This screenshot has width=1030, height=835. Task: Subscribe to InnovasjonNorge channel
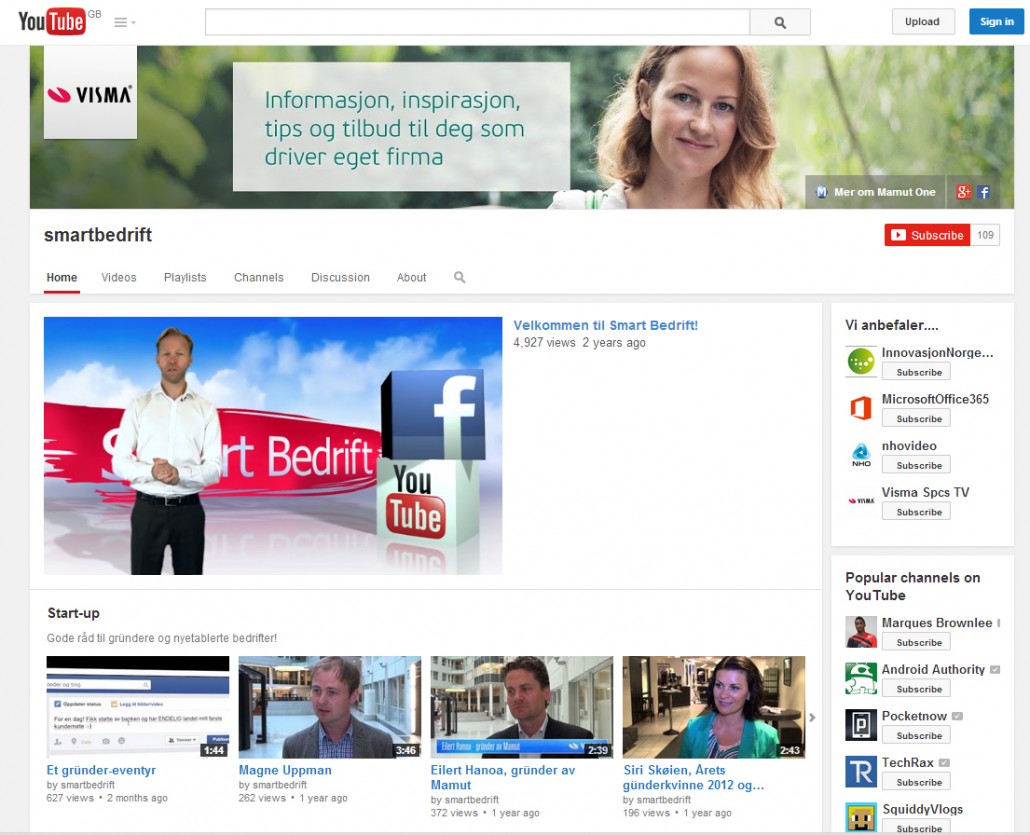click(x=916, y=372)
